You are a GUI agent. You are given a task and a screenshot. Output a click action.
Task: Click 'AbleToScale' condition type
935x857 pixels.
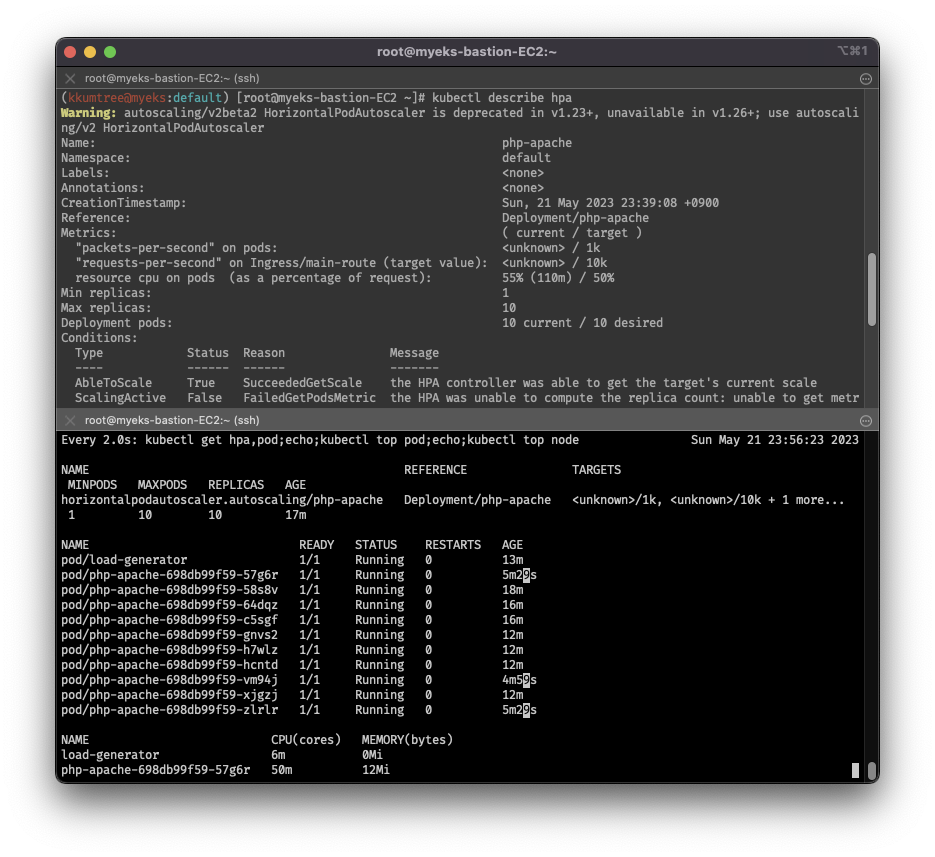coord(113,383)
